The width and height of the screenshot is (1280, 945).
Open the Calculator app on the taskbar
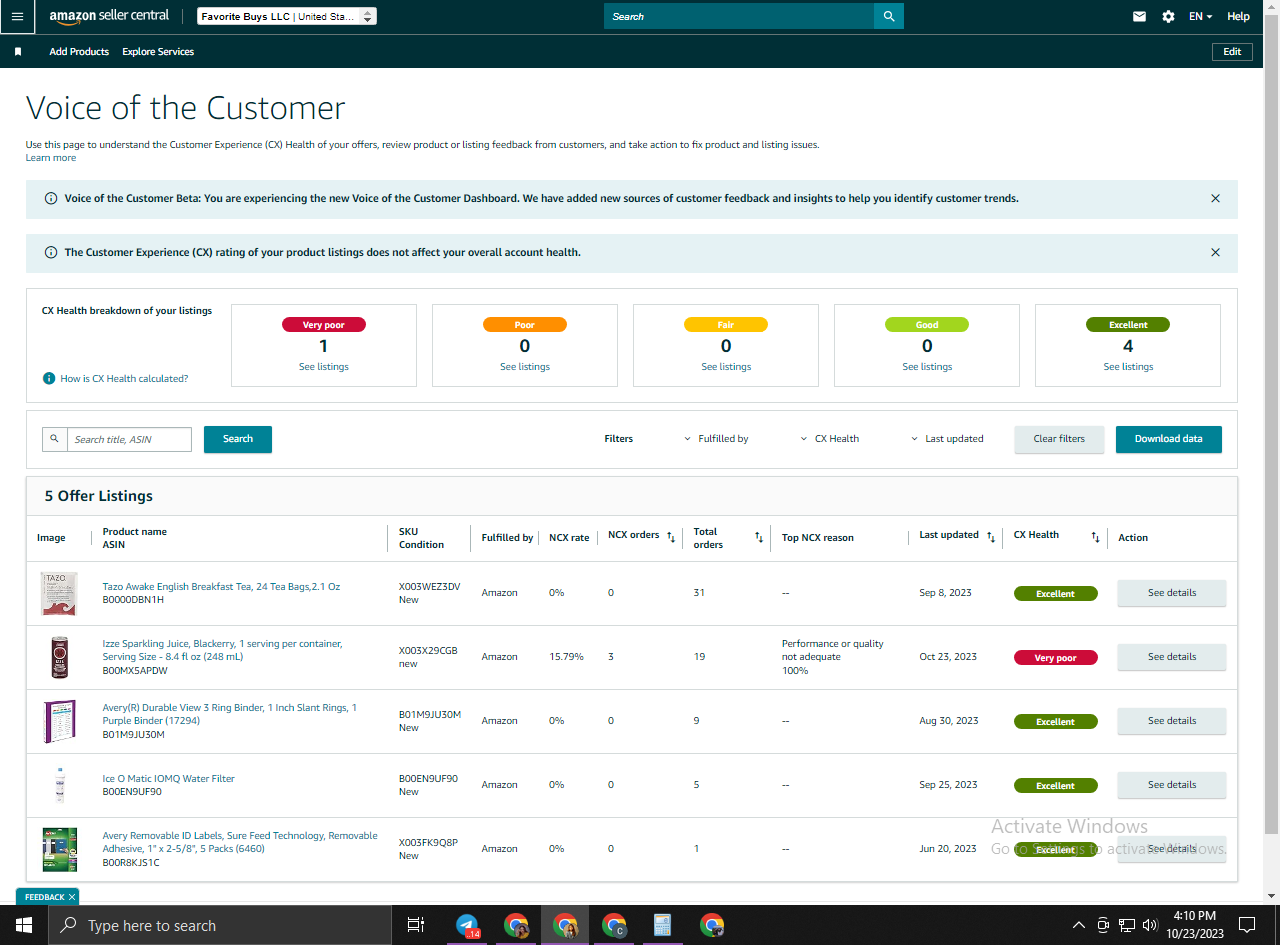[x=661, y=925]
